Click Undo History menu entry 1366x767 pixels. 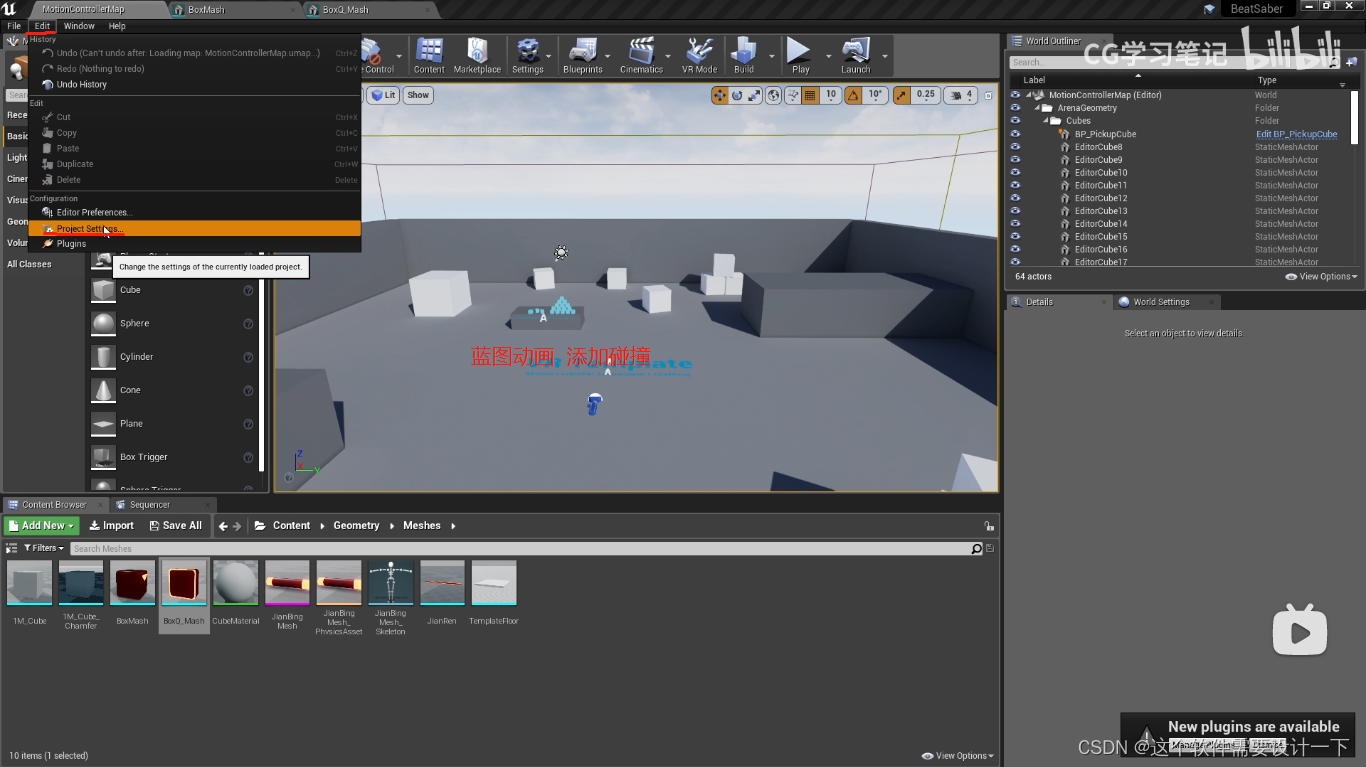click(x=195, y=85)
